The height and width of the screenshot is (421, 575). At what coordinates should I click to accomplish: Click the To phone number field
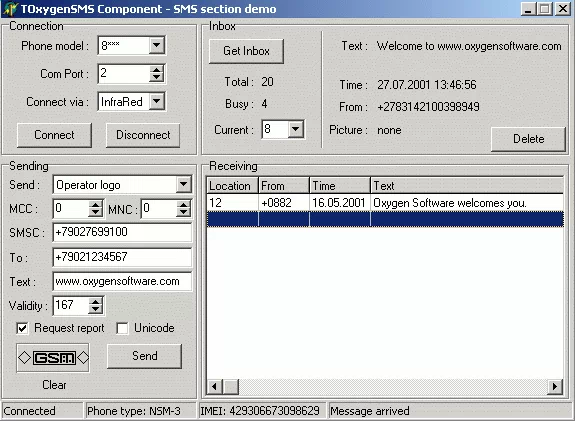pos(122,257)
